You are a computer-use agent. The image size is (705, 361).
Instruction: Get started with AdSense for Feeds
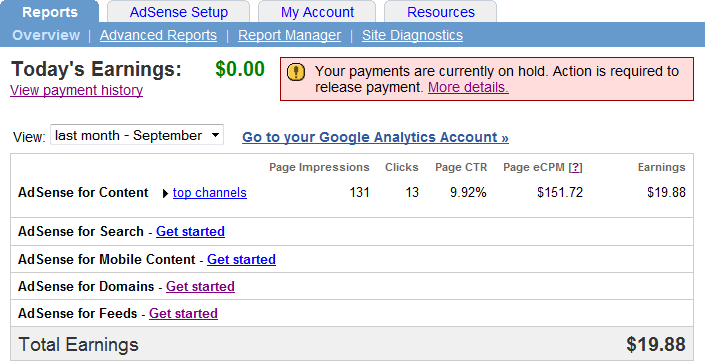183,313
